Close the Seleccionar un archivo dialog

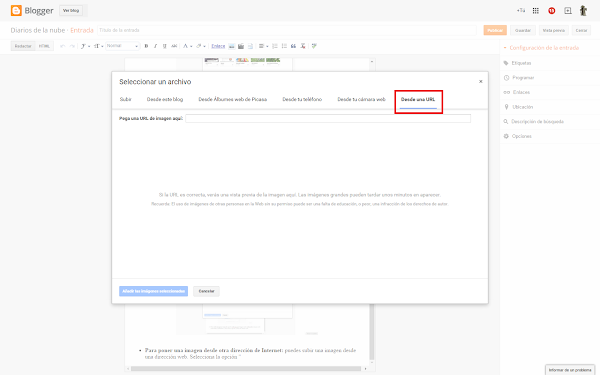(x=481, y=82)
